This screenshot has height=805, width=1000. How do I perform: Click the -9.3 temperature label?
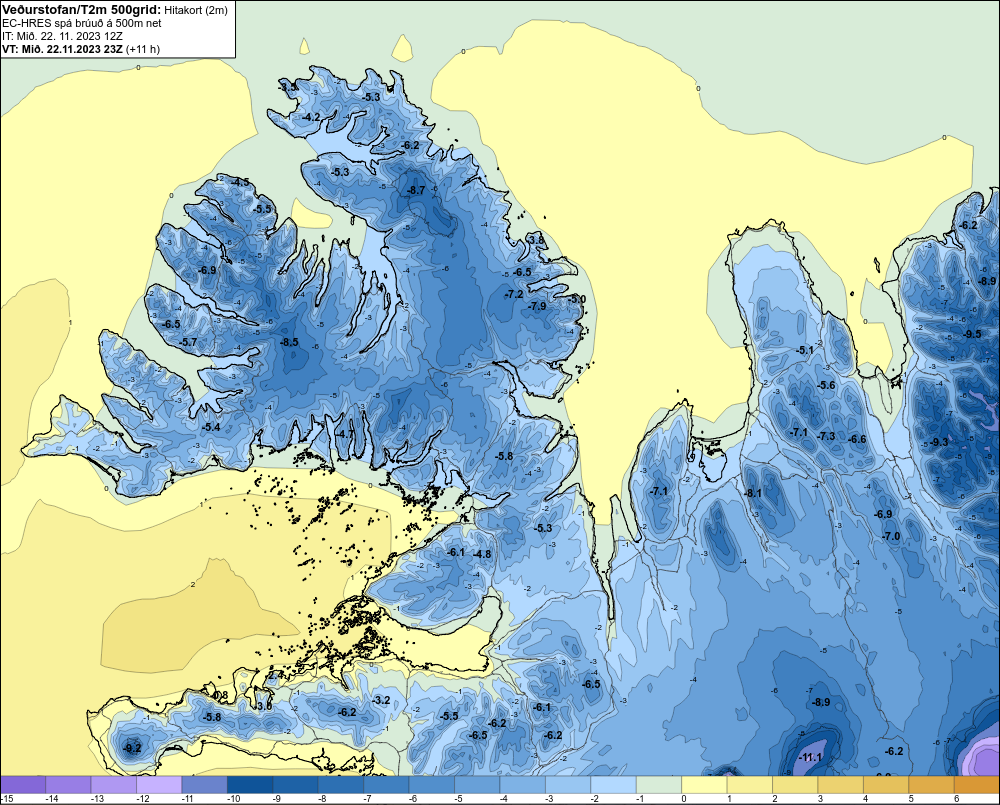(939, 442)
